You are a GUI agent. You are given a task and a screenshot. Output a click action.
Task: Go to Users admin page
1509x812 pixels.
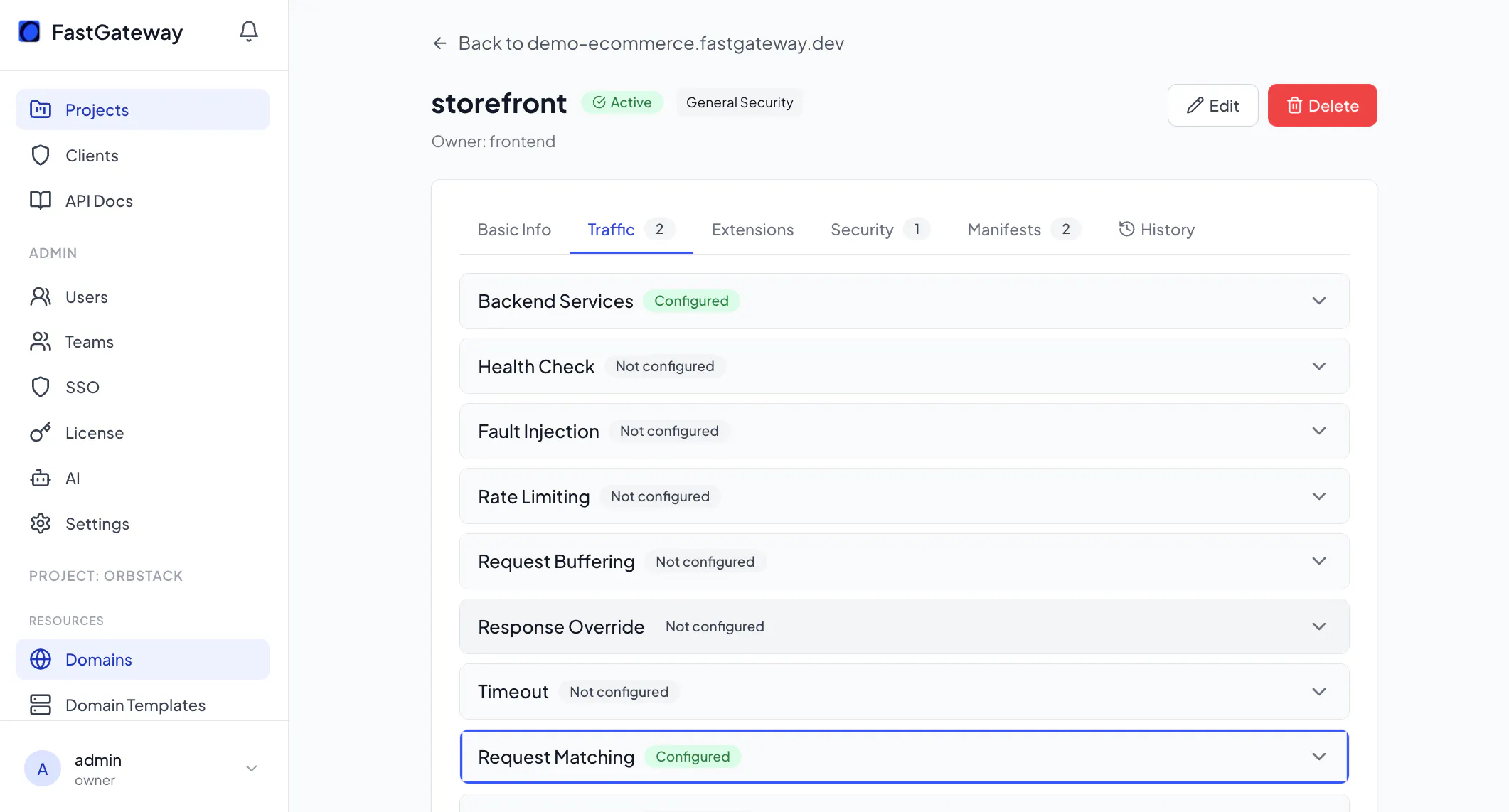tap(142, 297)
